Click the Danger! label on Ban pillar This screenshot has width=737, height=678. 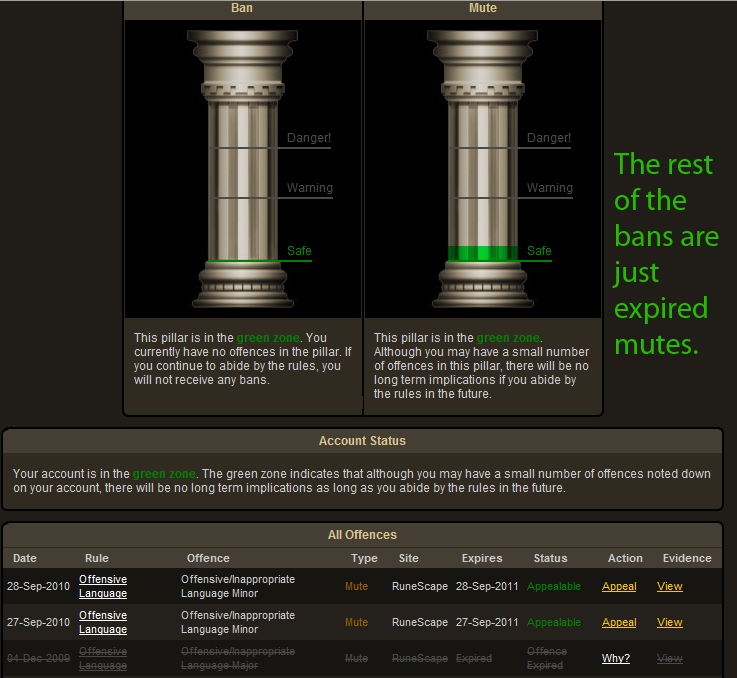point(309,138)
